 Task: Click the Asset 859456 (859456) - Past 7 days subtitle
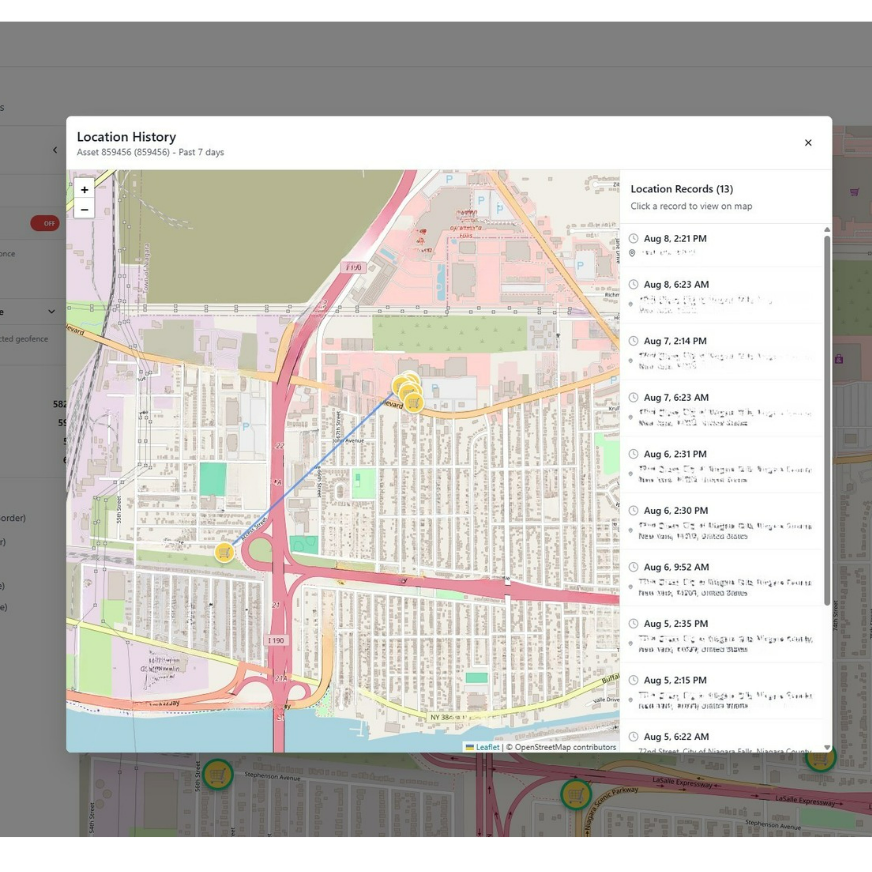click(150, 152)
